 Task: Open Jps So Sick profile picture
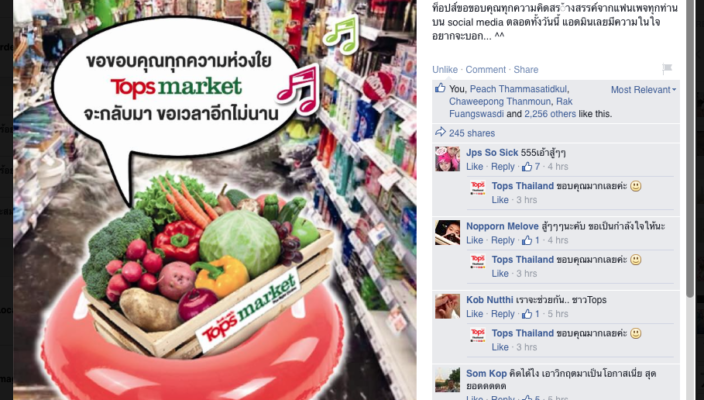447,158
